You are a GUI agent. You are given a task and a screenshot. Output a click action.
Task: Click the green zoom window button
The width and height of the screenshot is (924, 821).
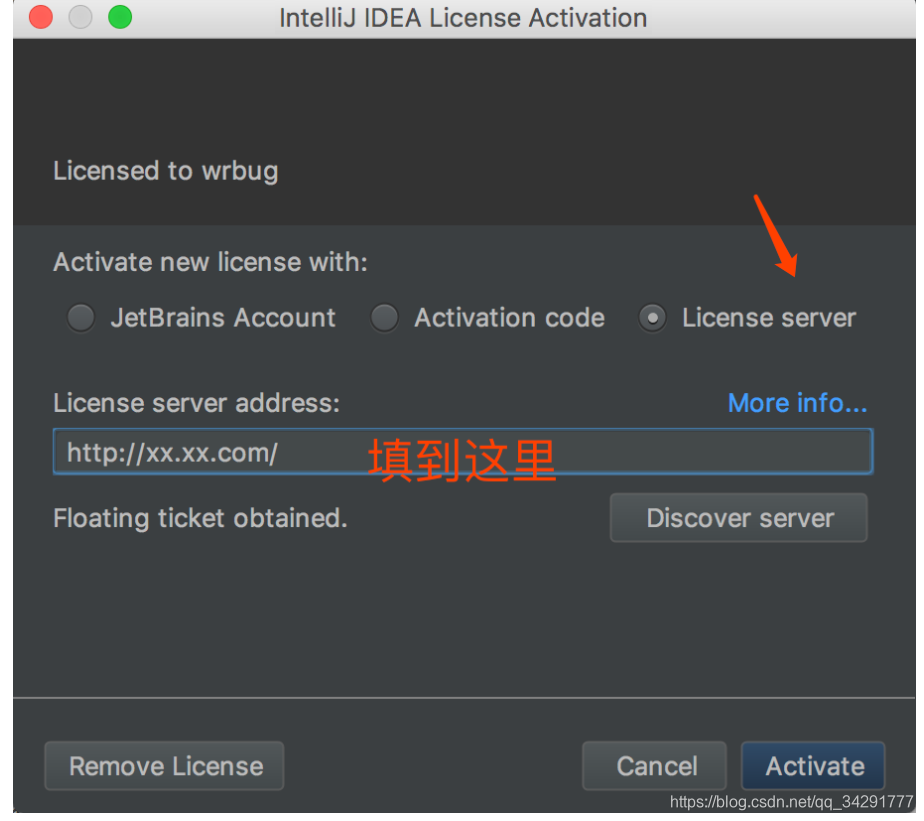[120, 17]
